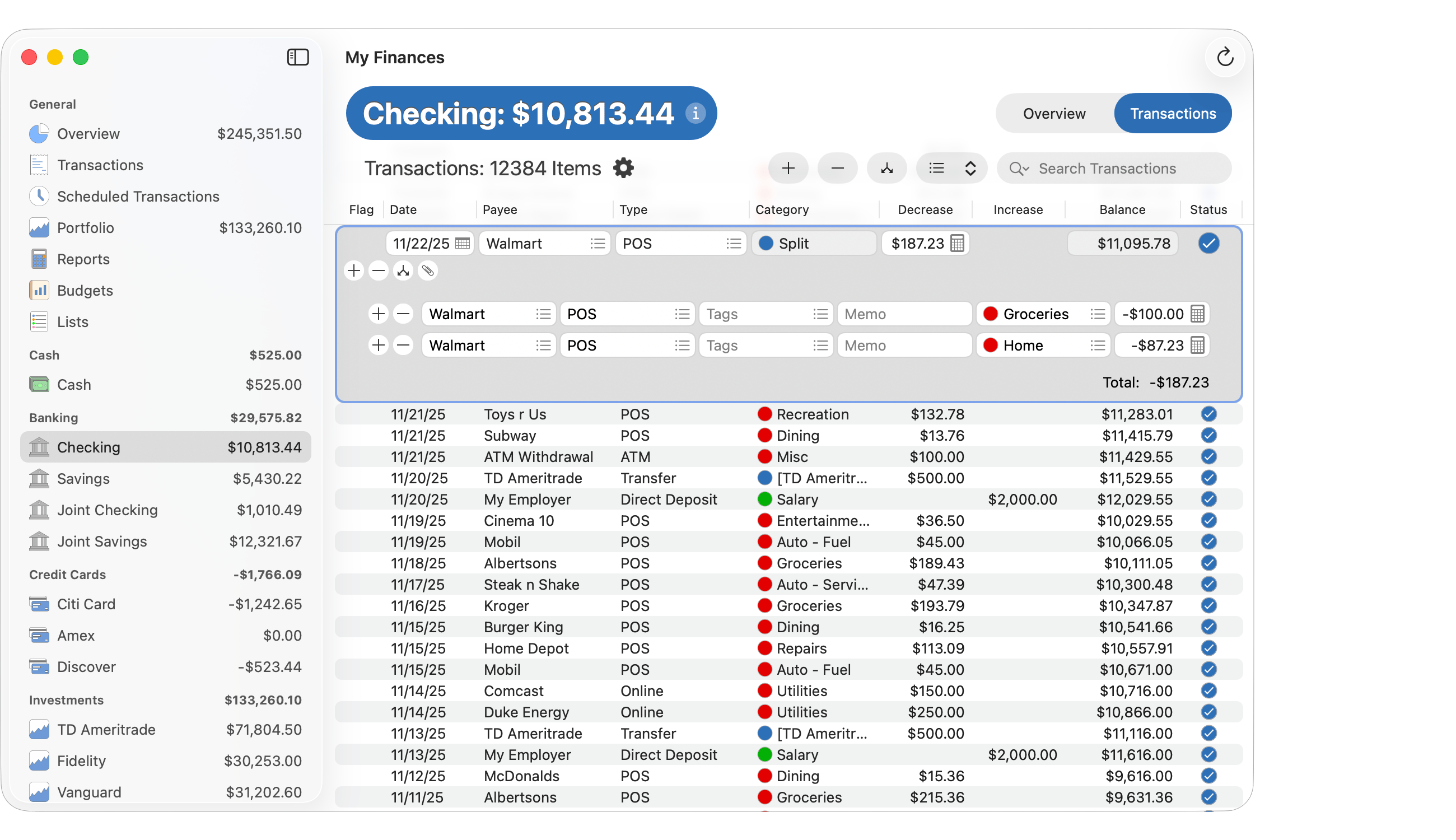Show account info via the Checking info button
Viewport: 1456px width, 840px height.
click(x=696, y=114)
